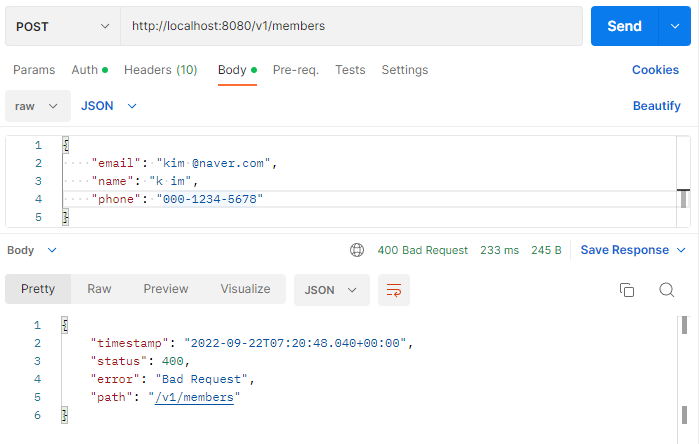This screenshot has width=700, height=444.
Task: Open the Pre-req. tab
Action: click(296, 70)
